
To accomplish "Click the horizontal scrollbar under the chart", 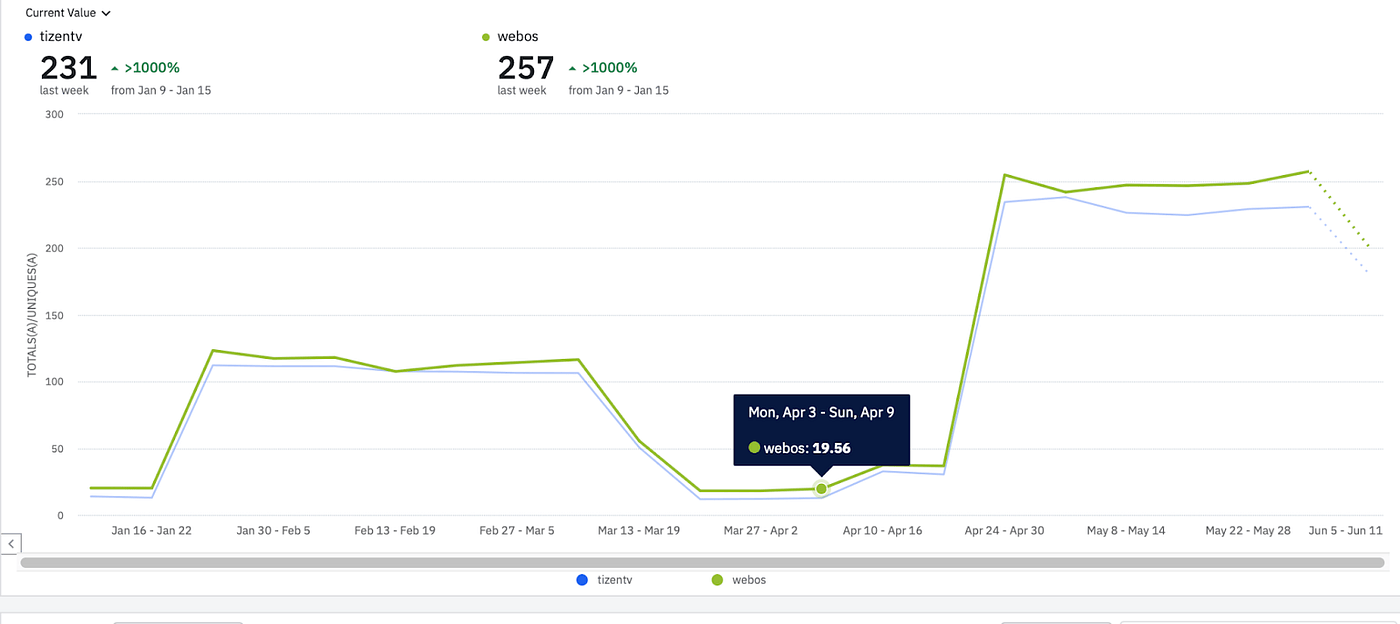I will pyautogui.click(x=700, y=560).
